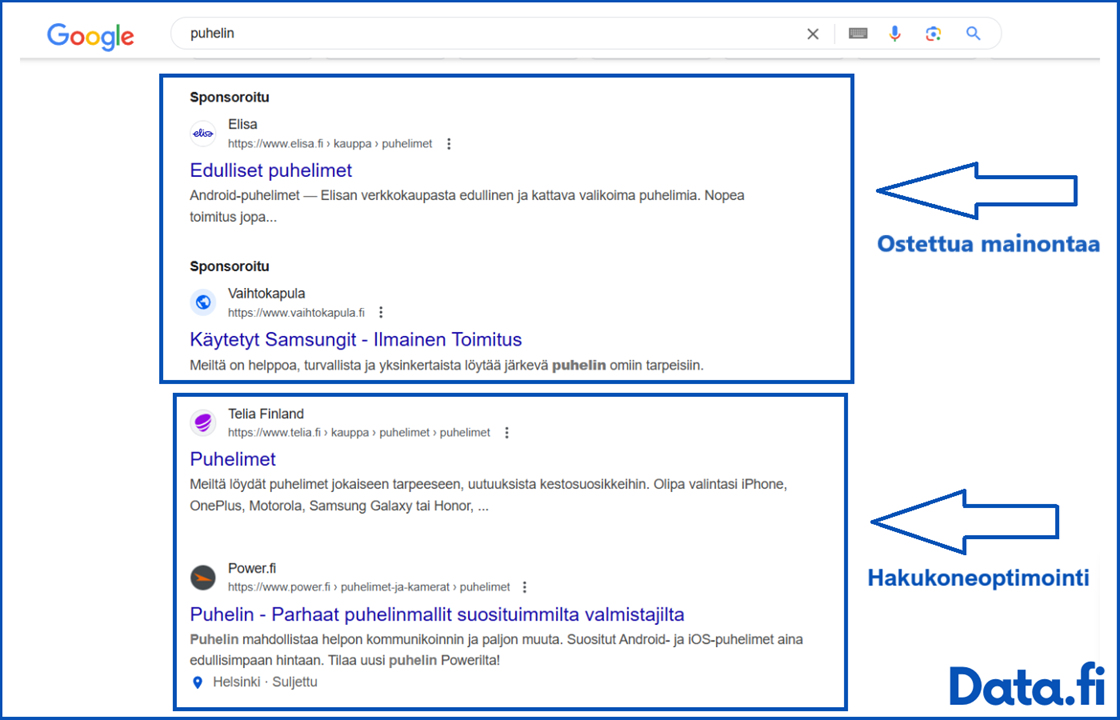Click the Power.fi site name
The height and width of the screenshot is (720, 1120).
point(252,568)
